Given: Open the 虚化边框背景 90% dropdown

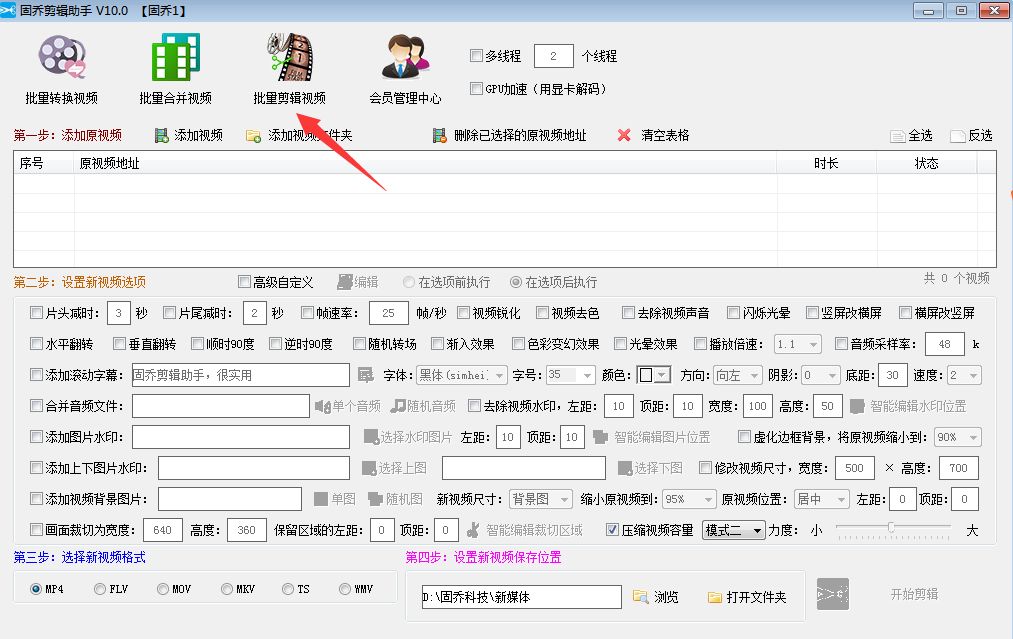Looking at the screenshot, I should pyautogui.click(x=958, y=437).
